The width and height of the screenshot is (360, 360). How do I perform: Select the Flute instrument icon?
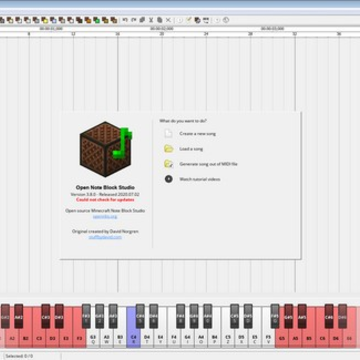(x=36, y=20)
